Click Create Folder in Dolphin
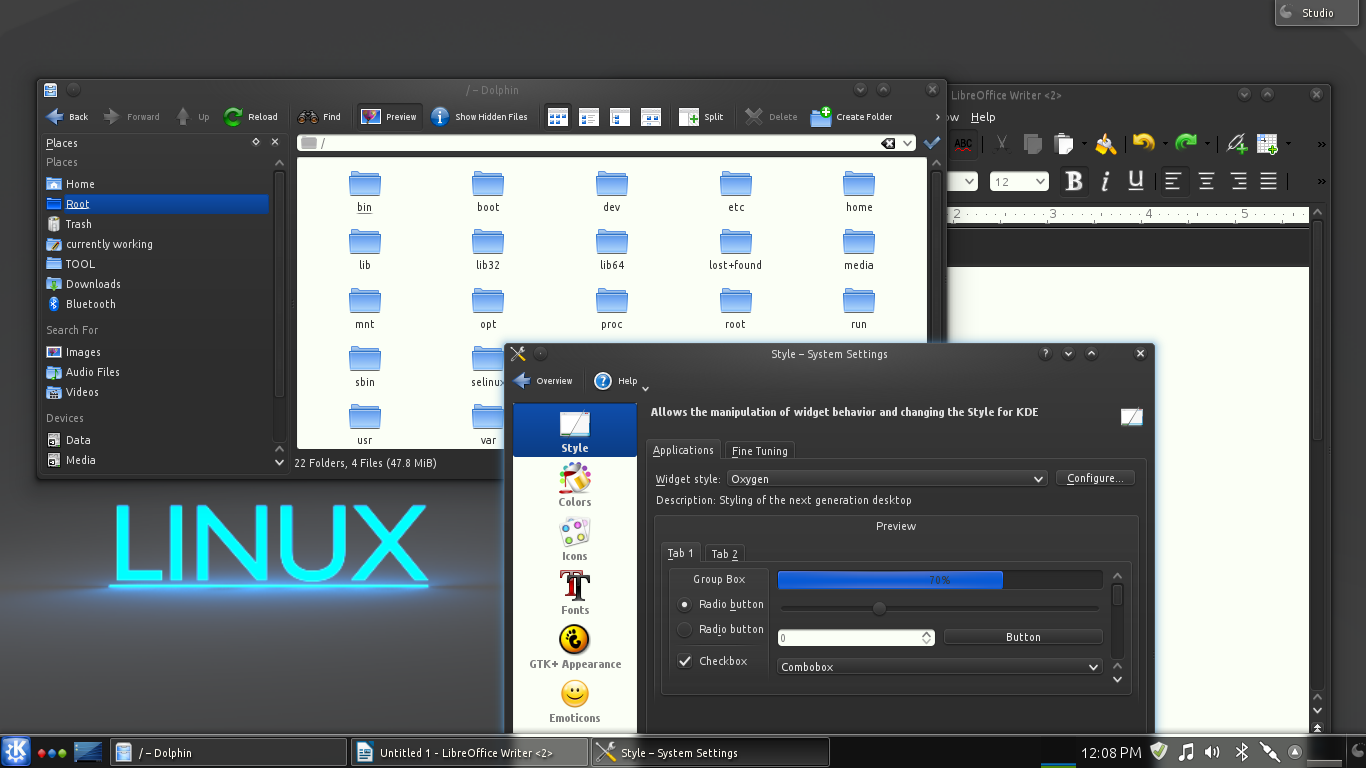This screenshot has height=768, width=1366. pyautogui.click(x=851, y=117)
